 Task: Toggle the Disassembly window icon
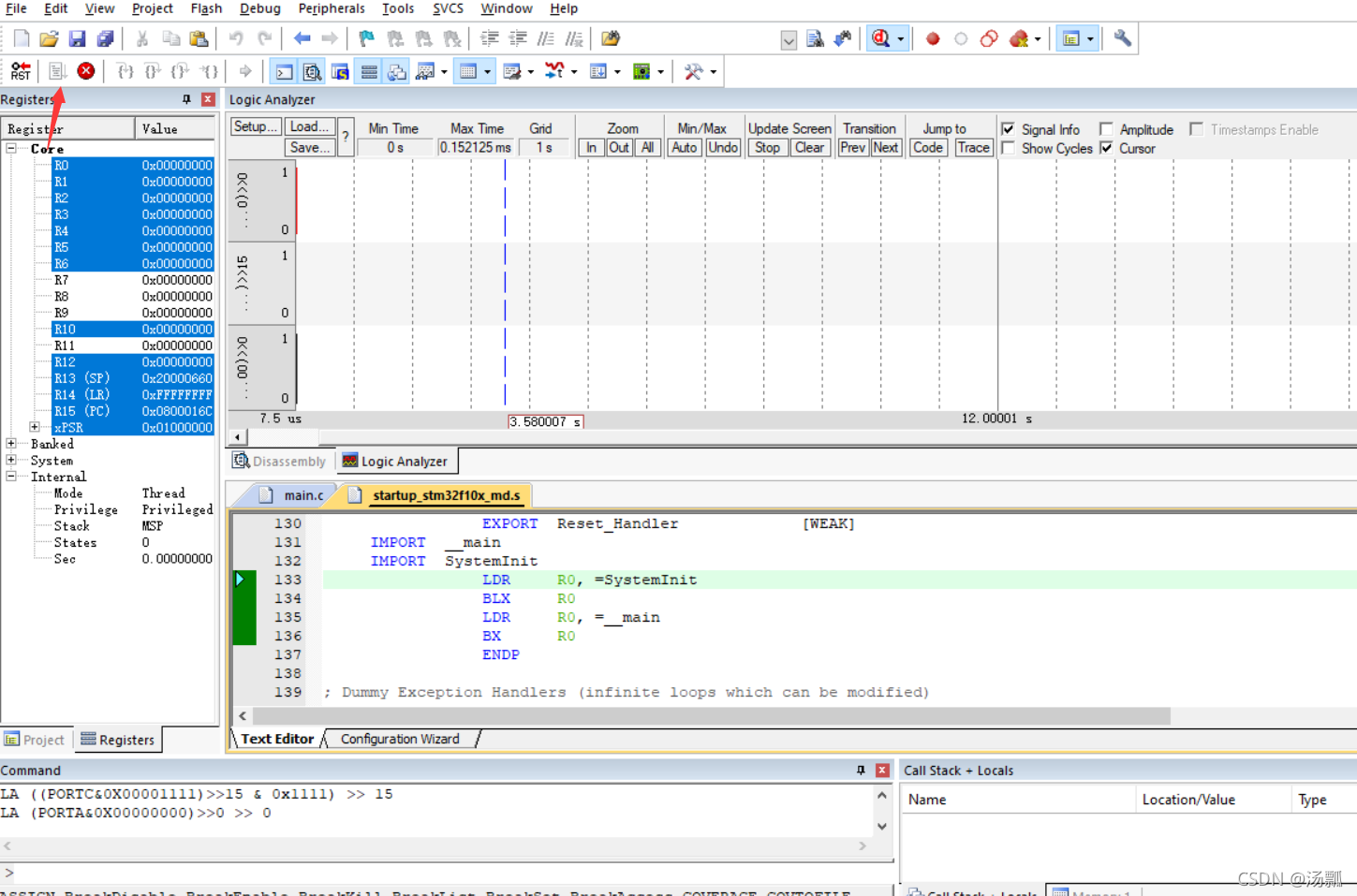[x=312, y=71]
